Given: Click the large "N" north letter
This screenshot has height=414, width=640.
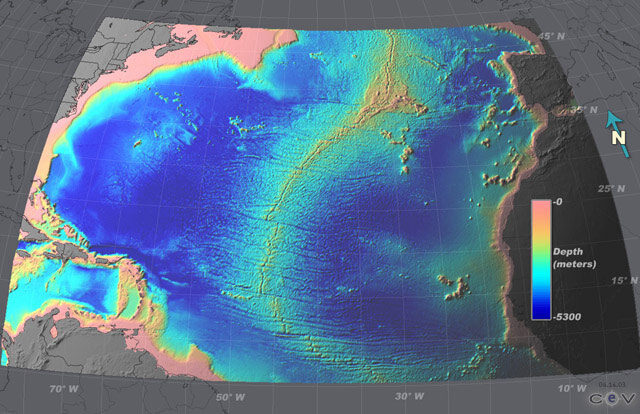Looking at the screenshot, I should pyautogui.click(x=618, y=138).
